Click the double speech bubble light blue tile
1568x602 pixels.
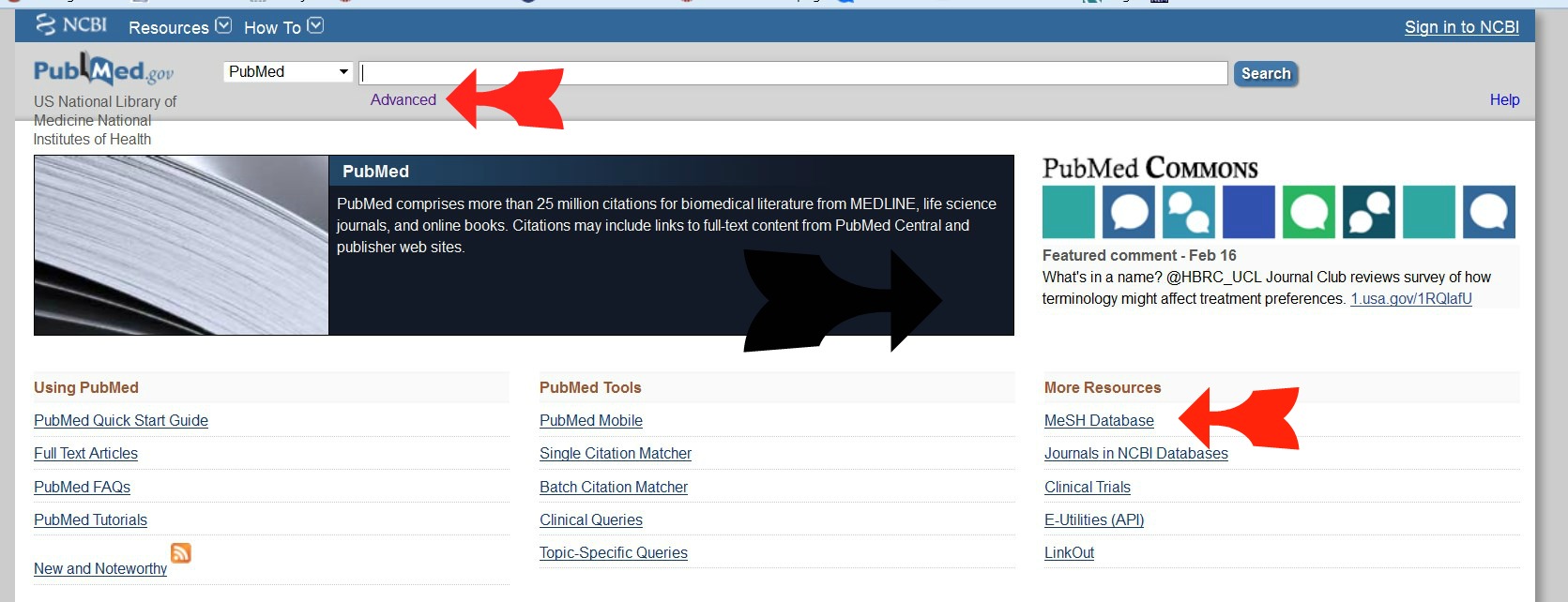click(1189, 212)
